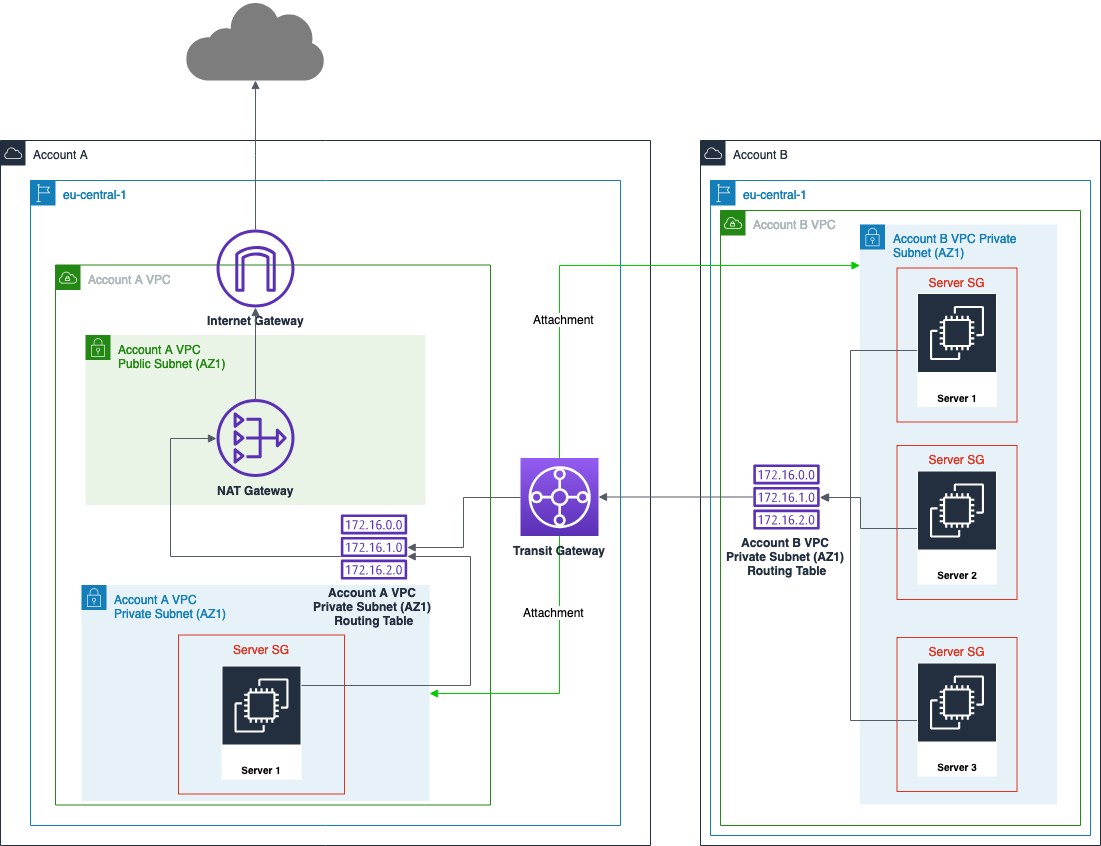Click the lock icon on Account B Private Subnet

pos(871,237)
